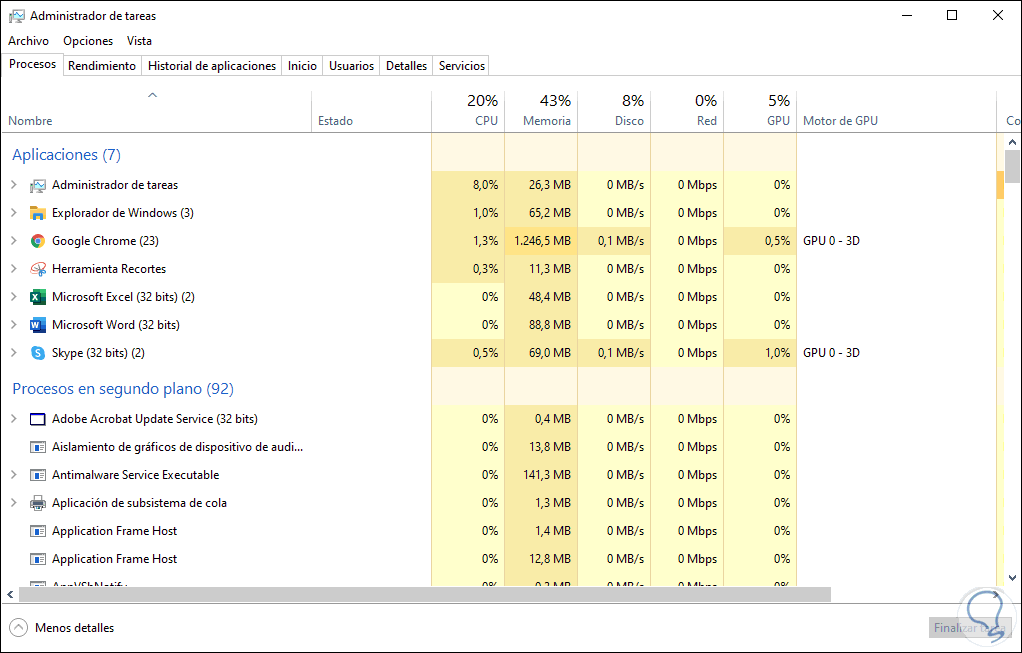Select the Explorador de Windows icon

[38, 213]
